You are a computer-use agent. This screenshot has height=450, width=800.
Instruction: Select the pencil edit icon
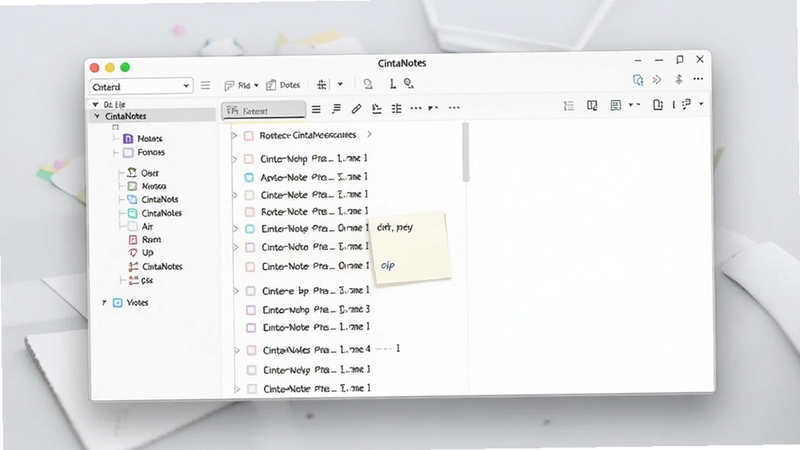[x=356, y=109]
